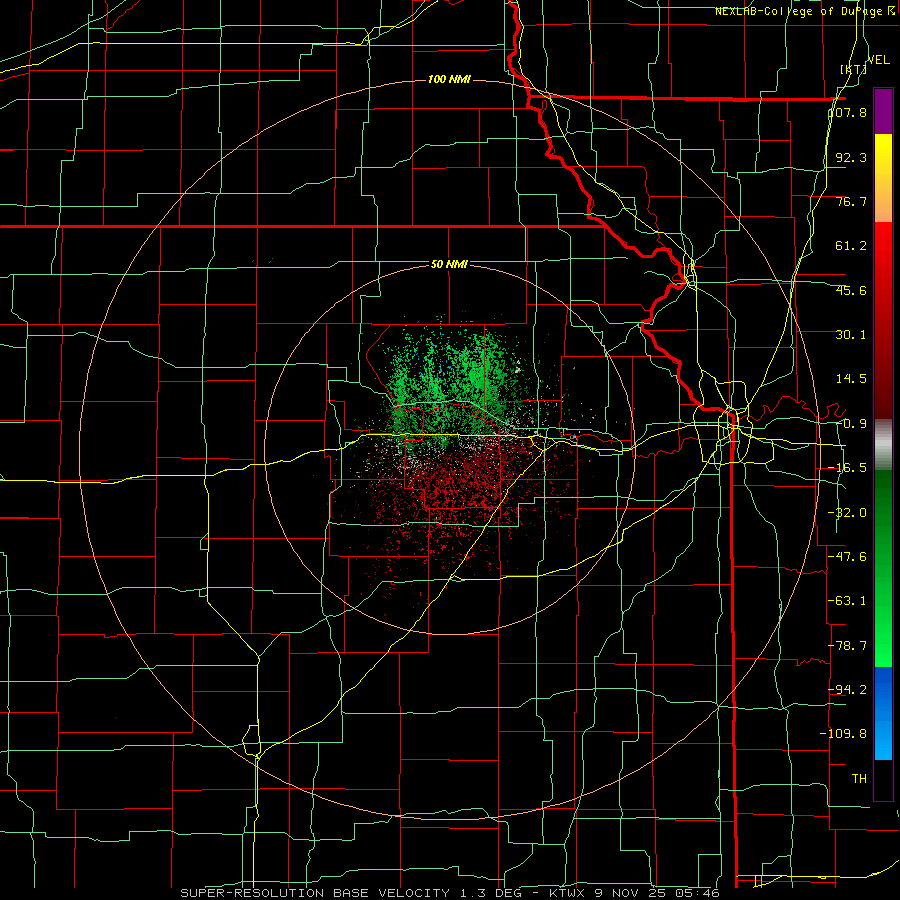Click the -16.5 value on the velocity scale
Image resolution: width=900 pixels, height=900 pixels.
pos(847,468)
